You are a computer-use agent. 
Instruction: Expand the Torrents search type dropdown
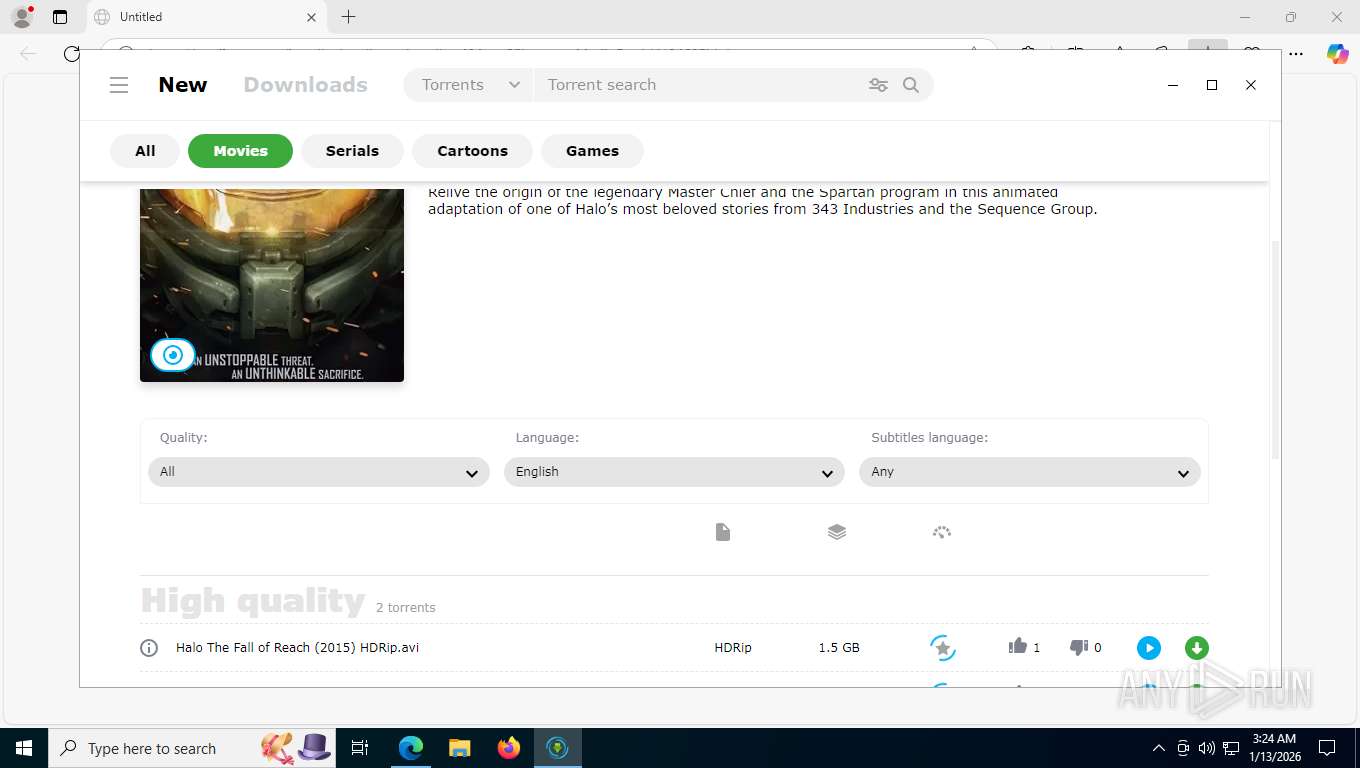pyautogui.click(x=470, y=85)
